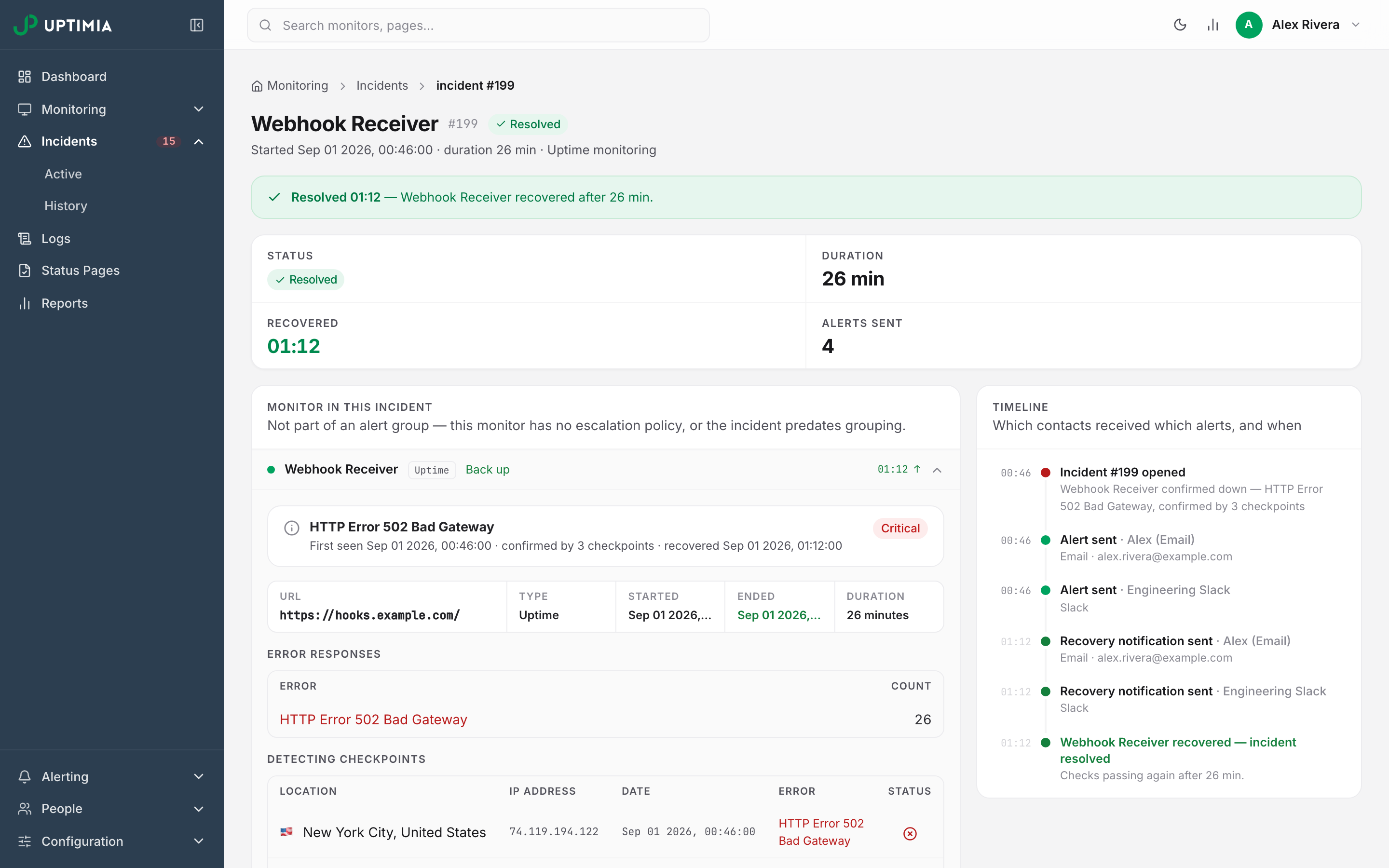1389x868 pixels.
Task: Click the Reports bar chart icon
Action: pyautogui.click(x=24, y=303)
